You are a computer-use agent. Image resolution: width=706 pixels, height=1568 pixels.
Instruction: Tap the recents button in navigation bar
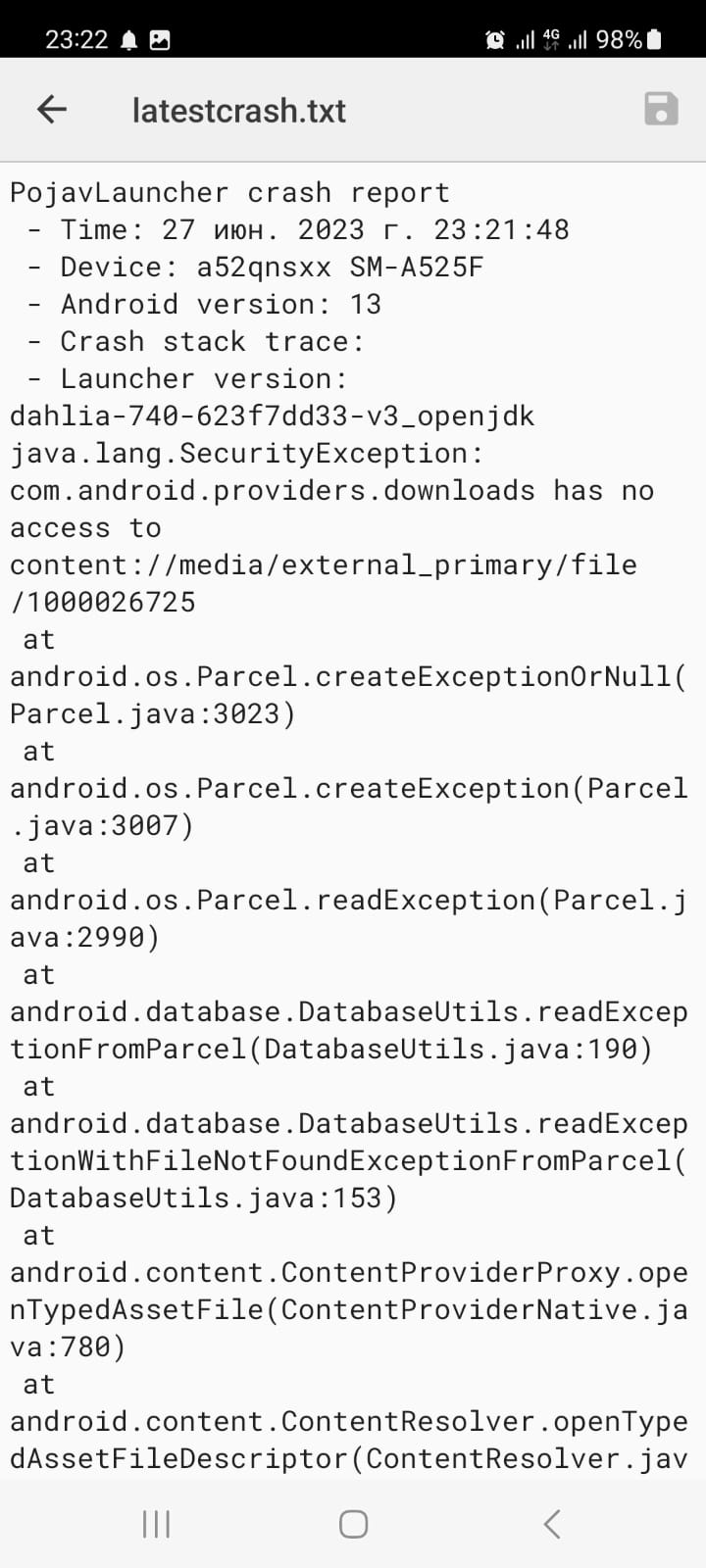click(x=156, y=1523)
